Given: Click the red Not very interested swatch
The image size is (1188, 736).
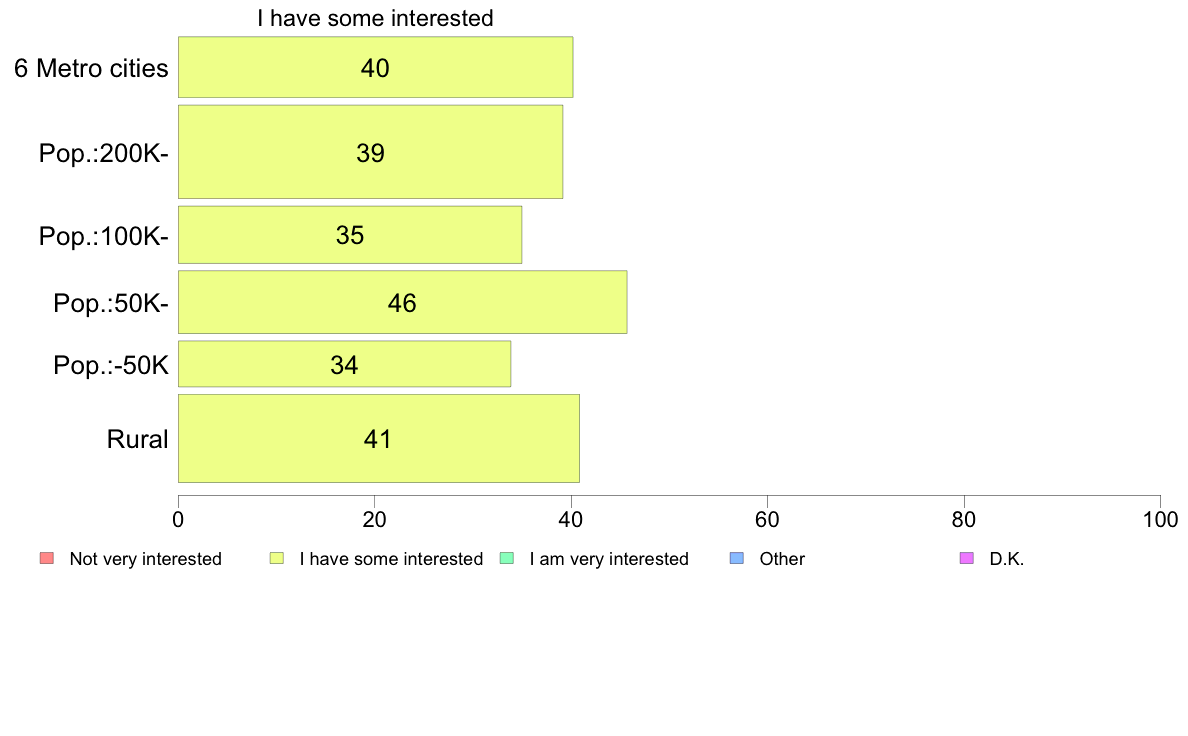Looking at the screenshot, I should pyautogui.click(x=47, y=559).
